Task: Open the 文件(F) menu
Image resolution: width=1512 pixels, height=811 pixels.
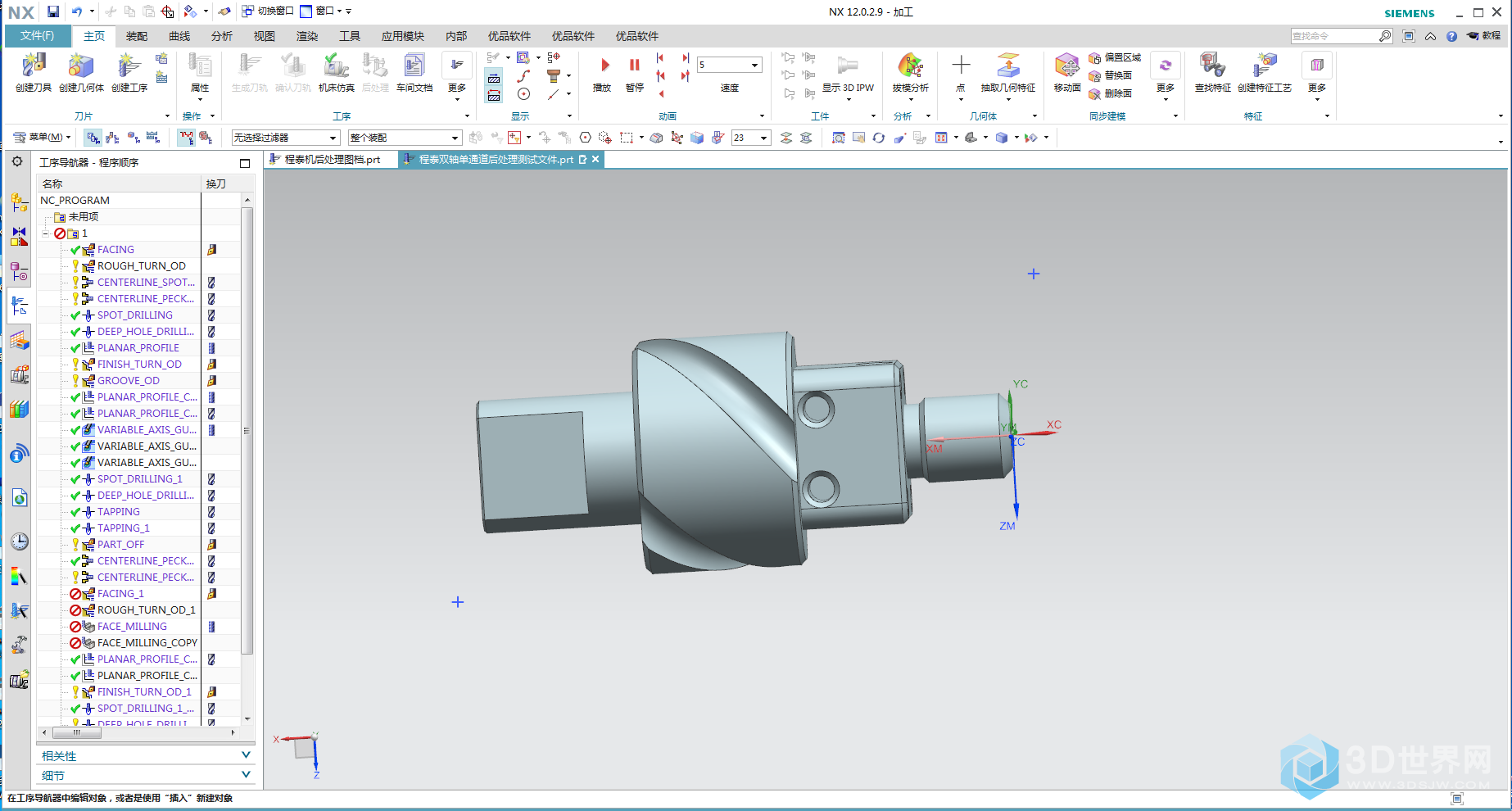Action: [38, 36]
